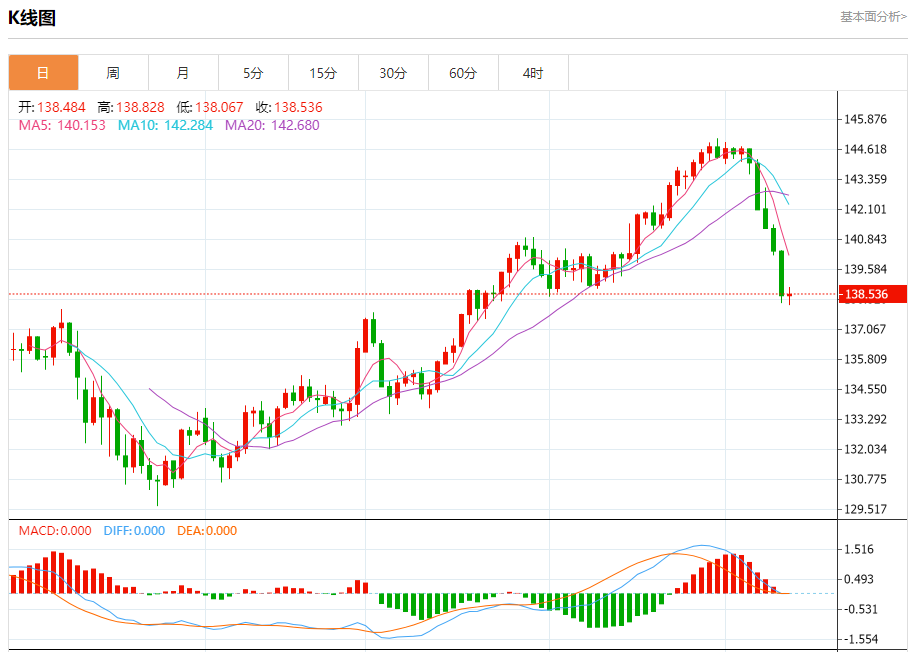Switch to the 5分 timeframe

[253, 73]
